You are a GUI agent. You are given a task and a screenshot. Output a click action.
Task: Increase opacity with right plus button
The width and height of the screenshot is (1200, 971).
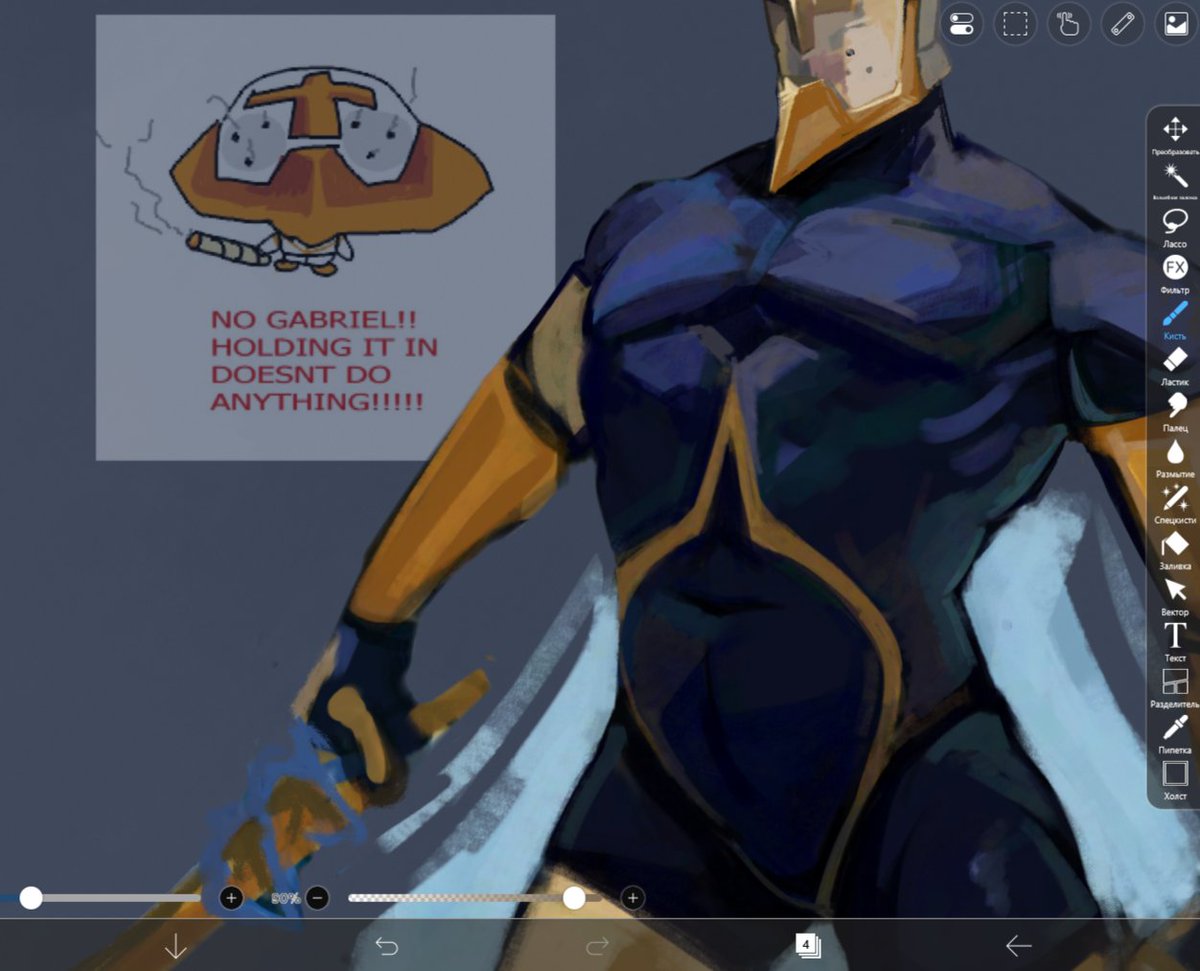click(x=632, y=898)
